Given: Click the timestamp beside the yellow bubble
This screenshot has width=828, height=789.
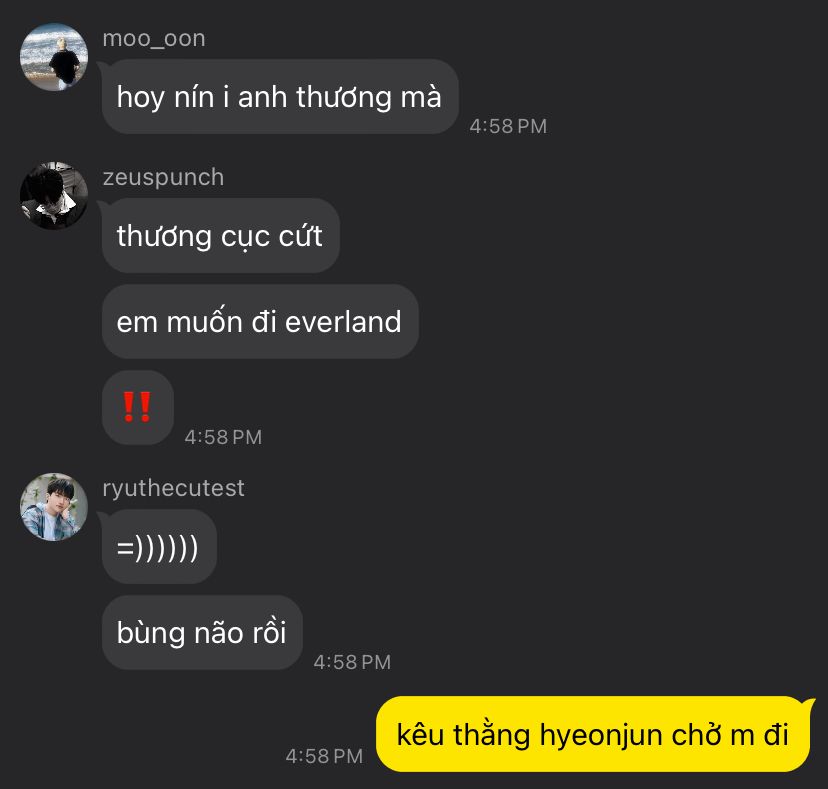Looking at the screenshot, I should point(324,756).
